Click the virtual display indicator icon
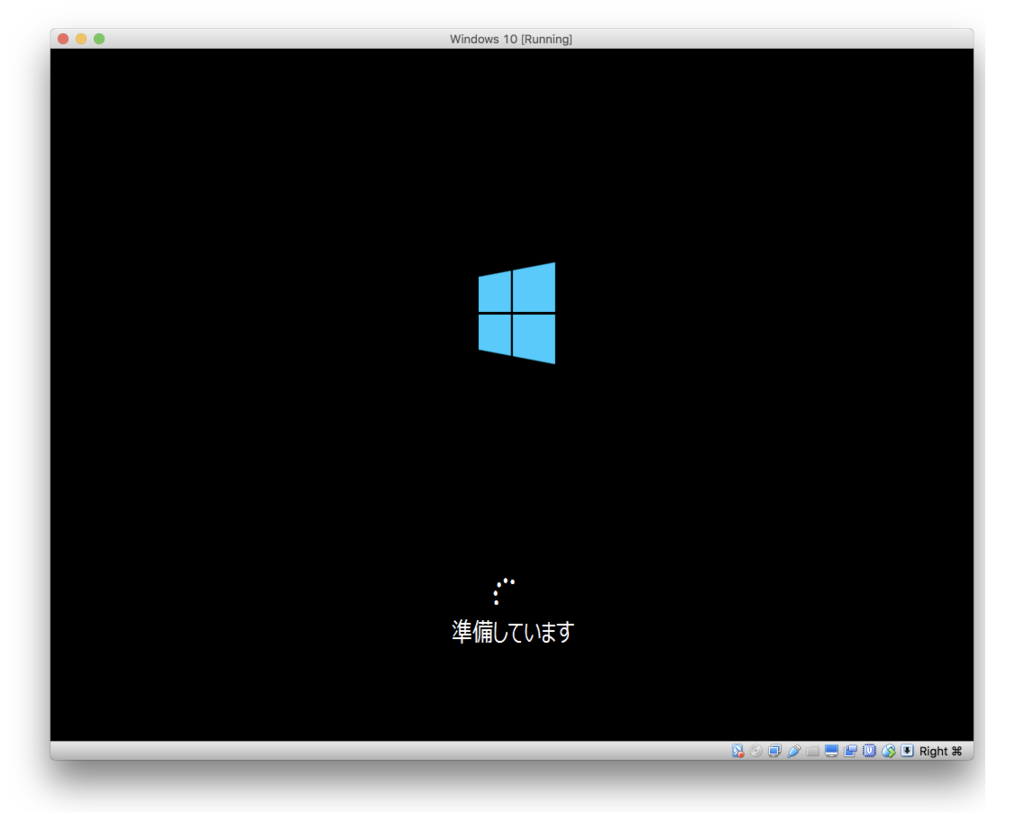 831,751
